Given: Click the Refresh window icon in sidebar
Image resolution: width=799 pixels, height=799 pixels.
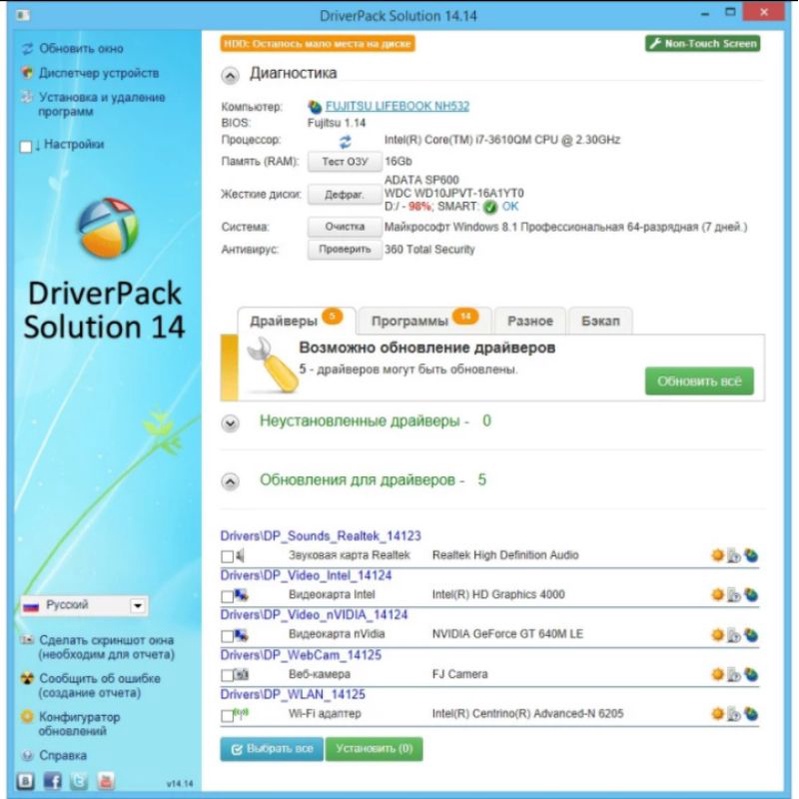Looking at the screenshot, I should [27, 48].
